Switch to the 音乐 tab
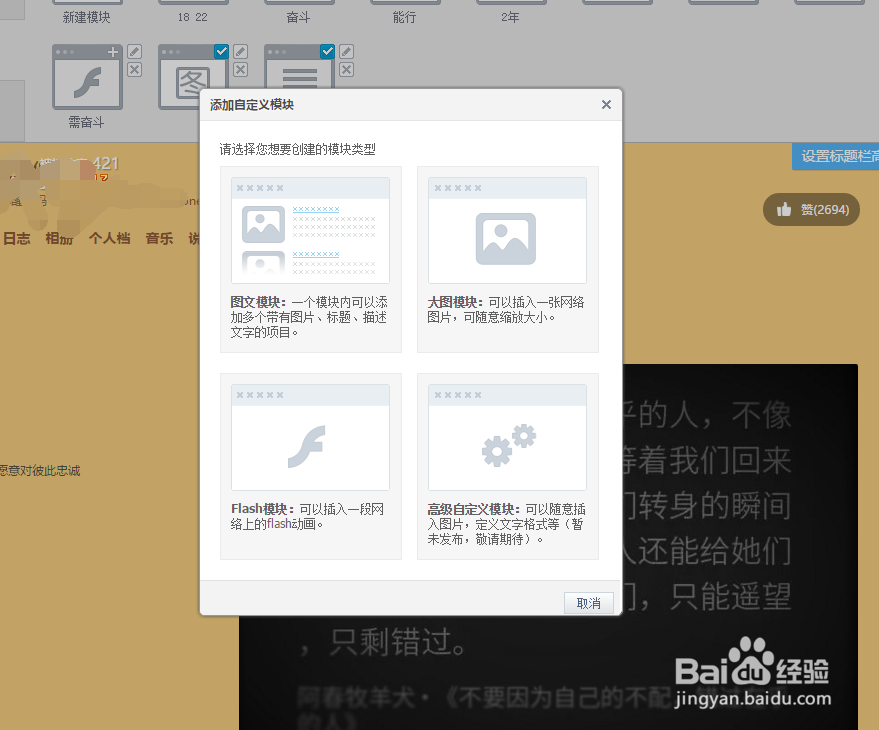 158,238
